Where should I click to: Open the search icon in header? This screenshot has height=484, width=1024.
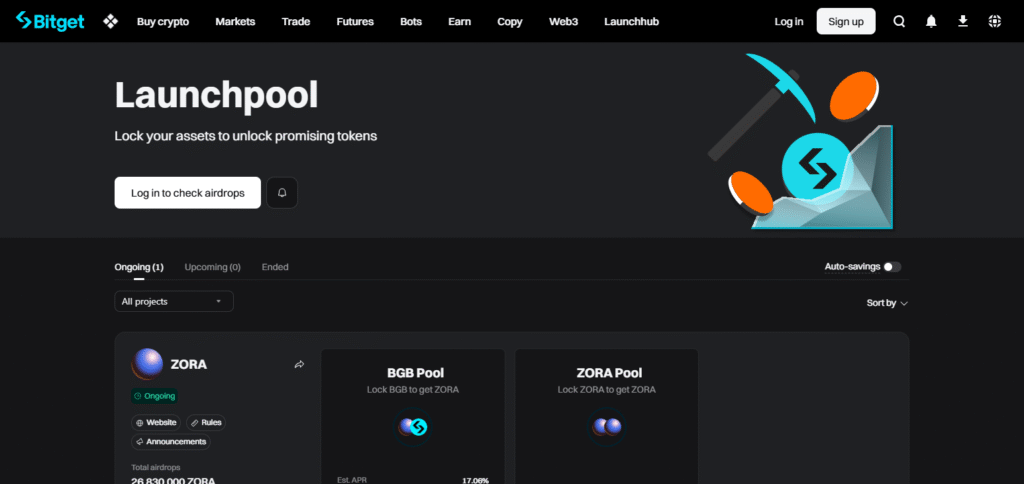[899, 22]
